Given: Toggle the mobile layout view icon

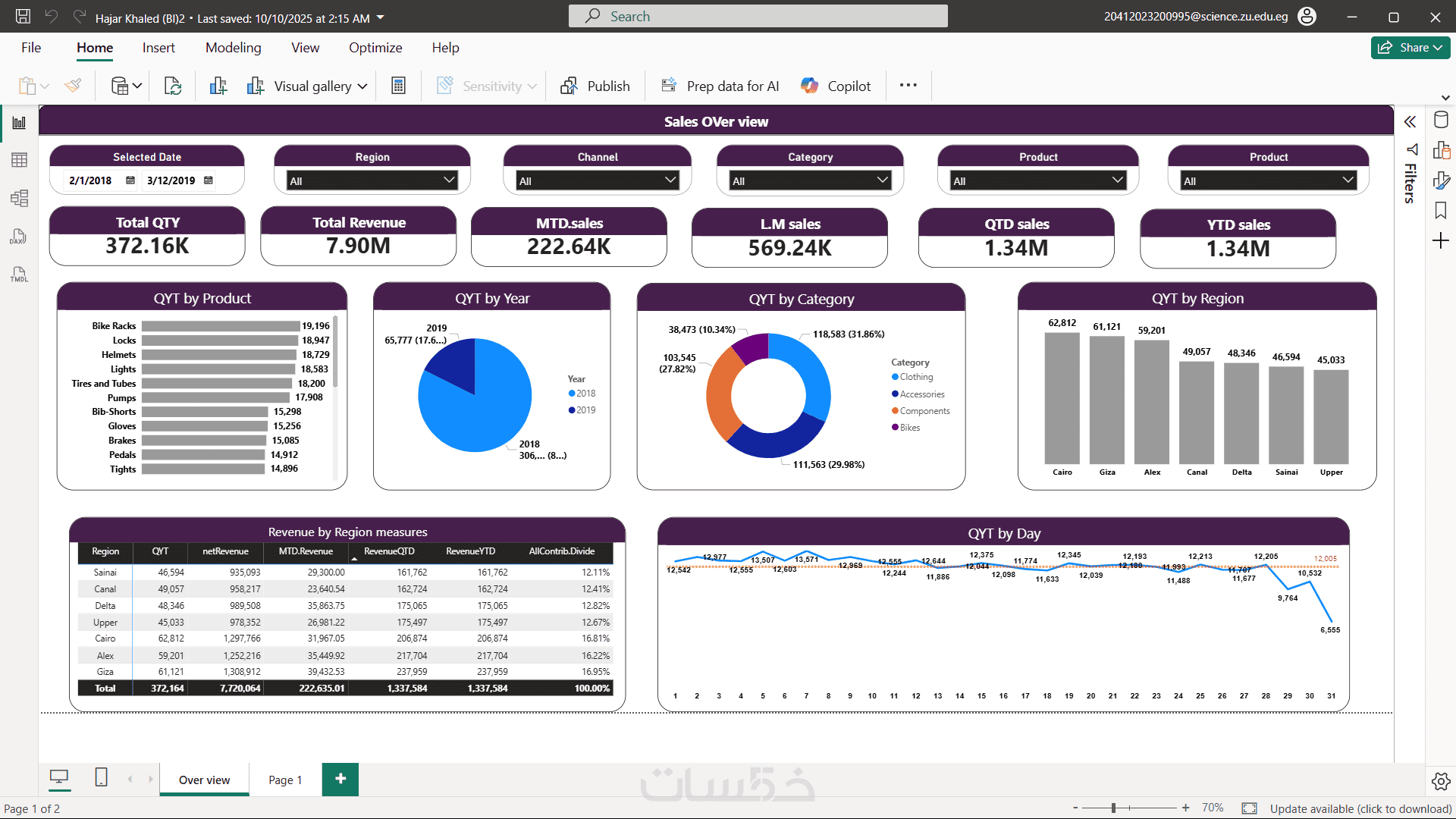Looking at the screenshot, I should tap(101, 778).
